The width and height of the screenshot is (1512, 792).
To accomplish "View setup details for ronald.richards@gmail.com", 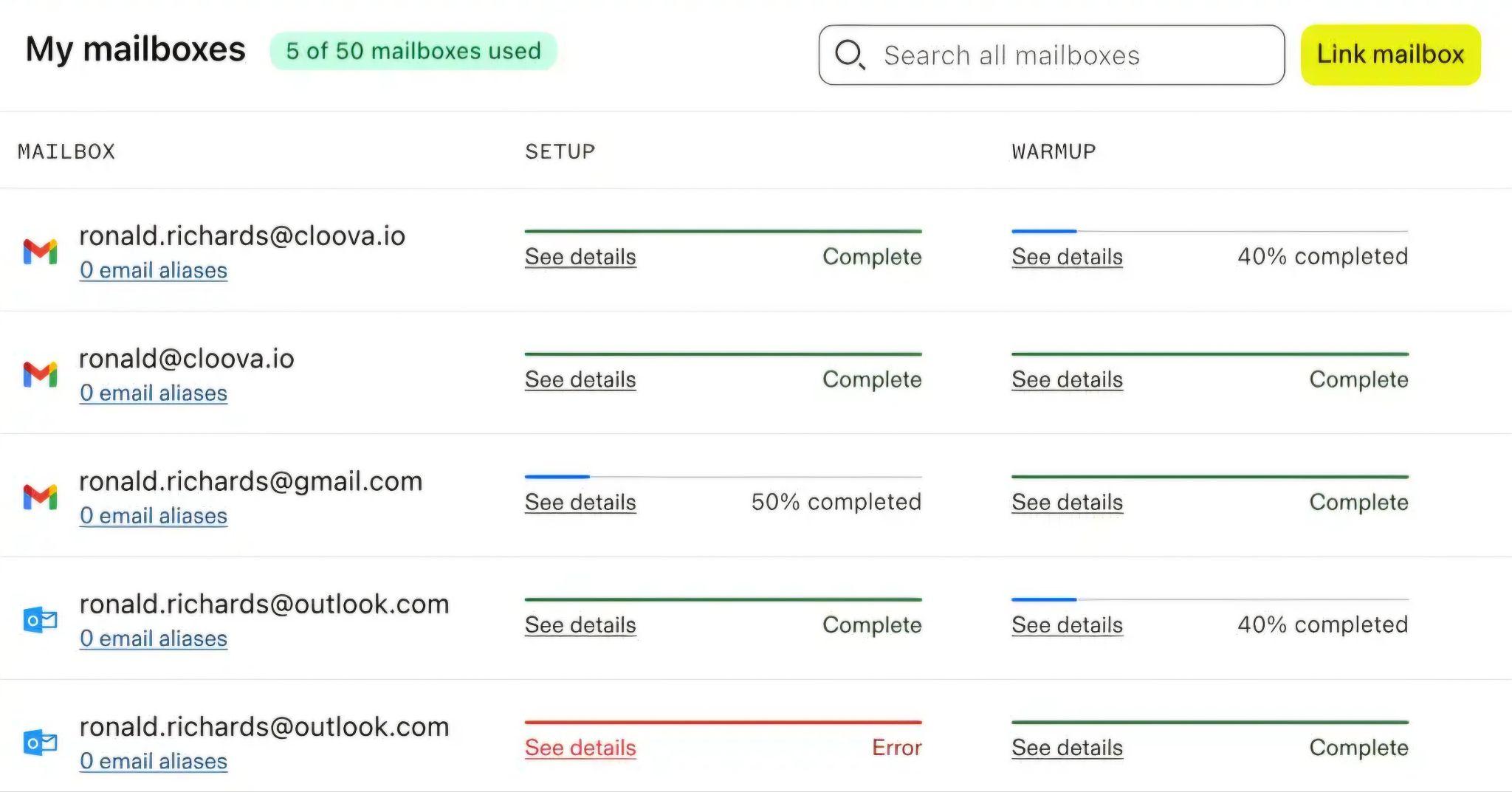I will click(580, 503).
